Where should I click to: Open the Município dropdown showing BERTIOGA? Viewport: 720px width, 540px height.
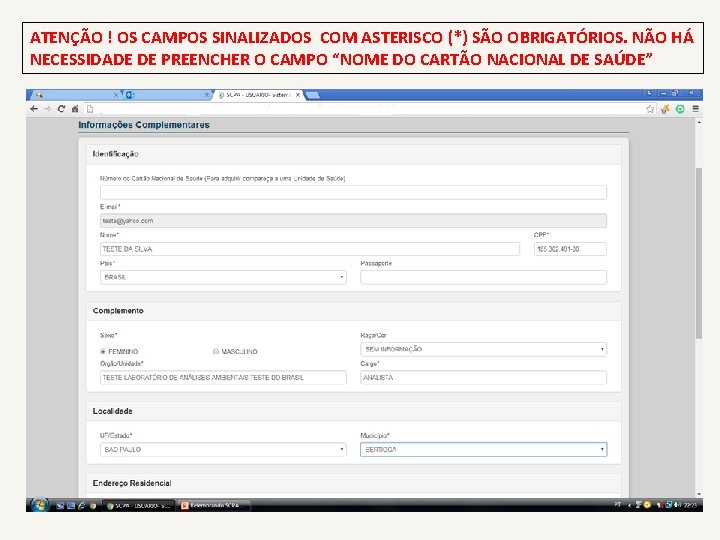pos(484,450)
